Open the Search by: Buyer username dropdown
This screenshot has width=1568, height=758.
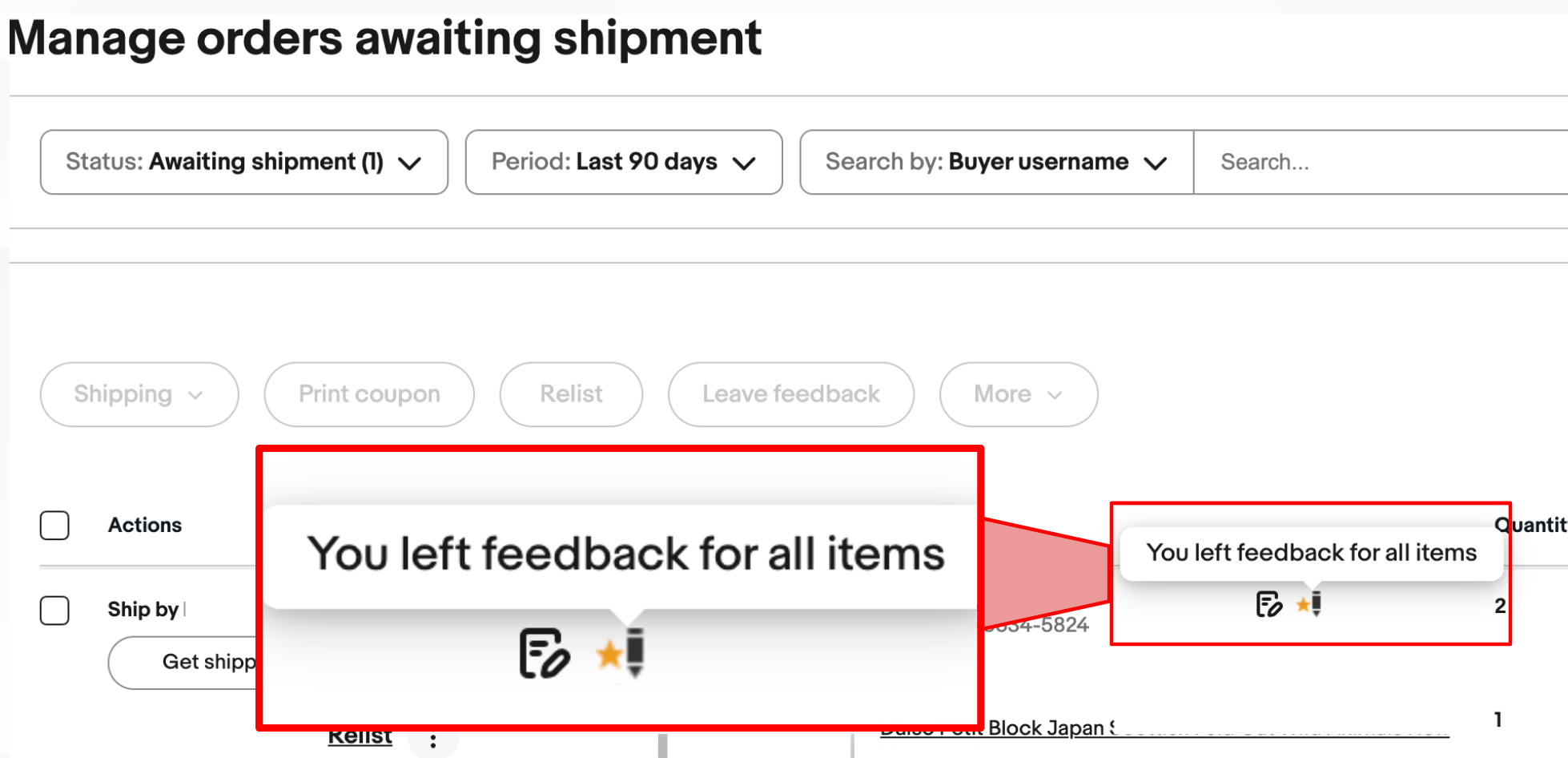(996, 163)
